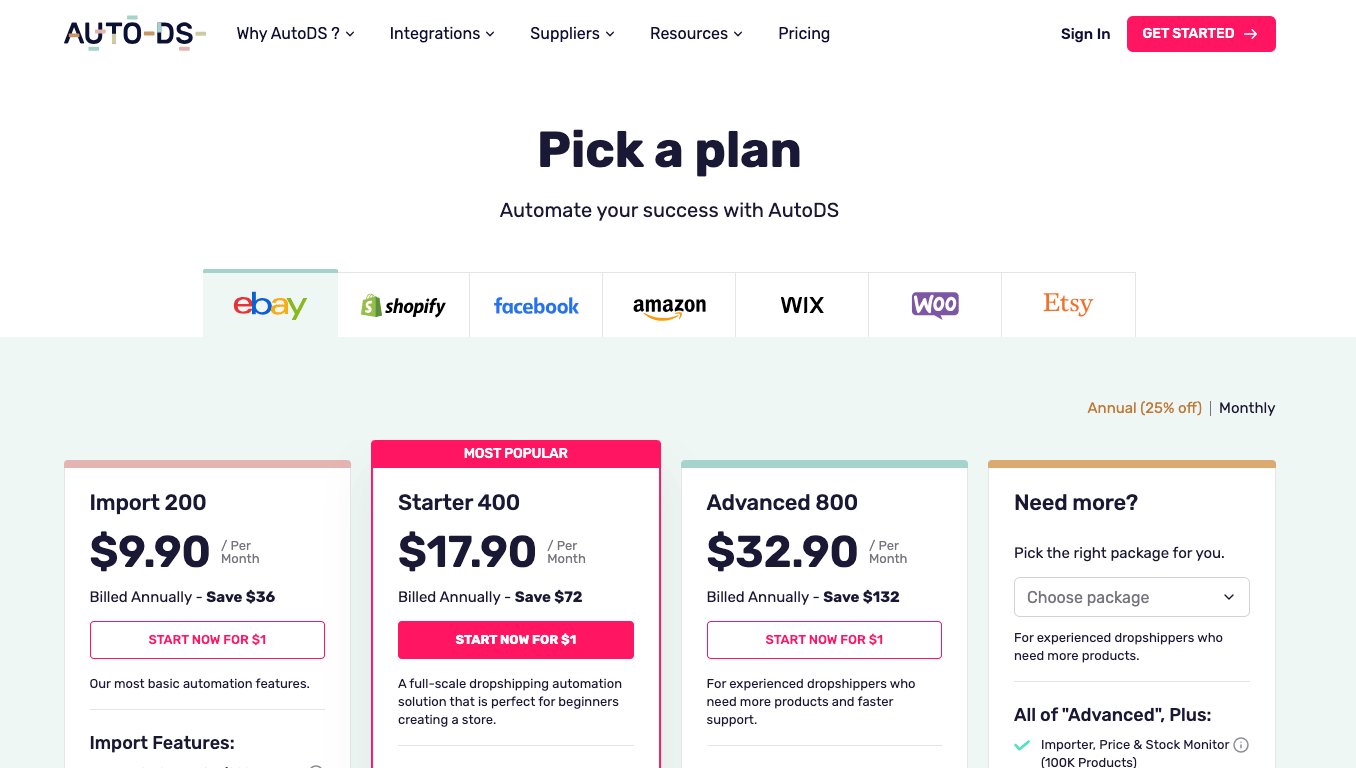Click the info icon beside Importer, Price & Stock Monitor
The image size is (1356, 768).
[x=1241, y=745]
